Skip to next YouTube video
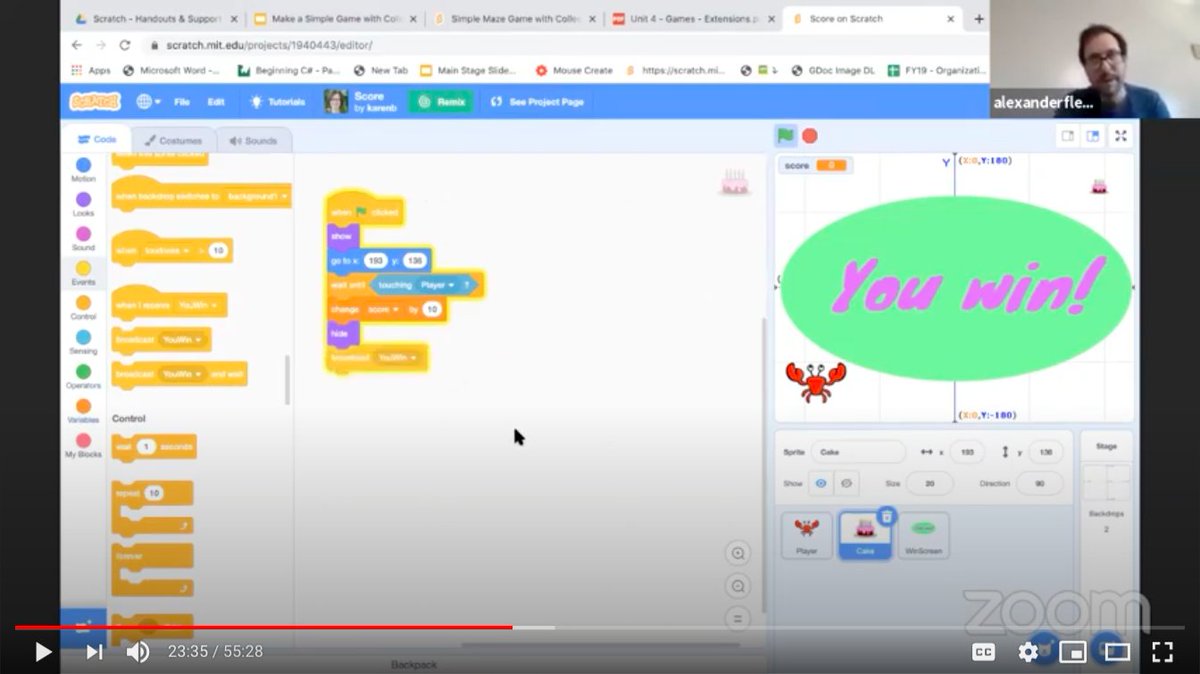This screenshot has width=1200, height=674. [94, 652]
